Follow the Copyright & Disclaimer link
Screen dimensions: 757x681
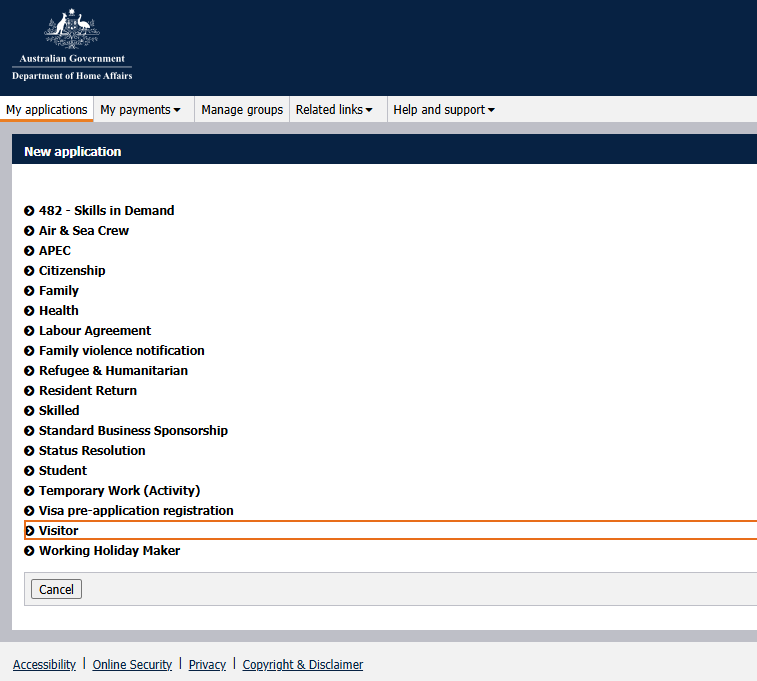302,665
